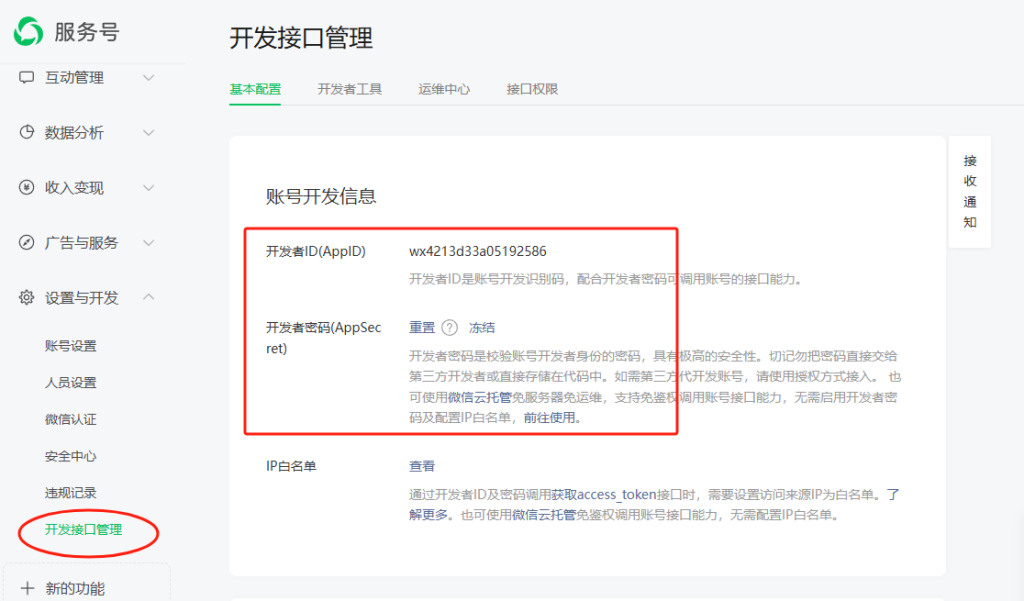Click the 获取access_token link
Screen dimensions: 1024x601
click(x=603, y=495)
